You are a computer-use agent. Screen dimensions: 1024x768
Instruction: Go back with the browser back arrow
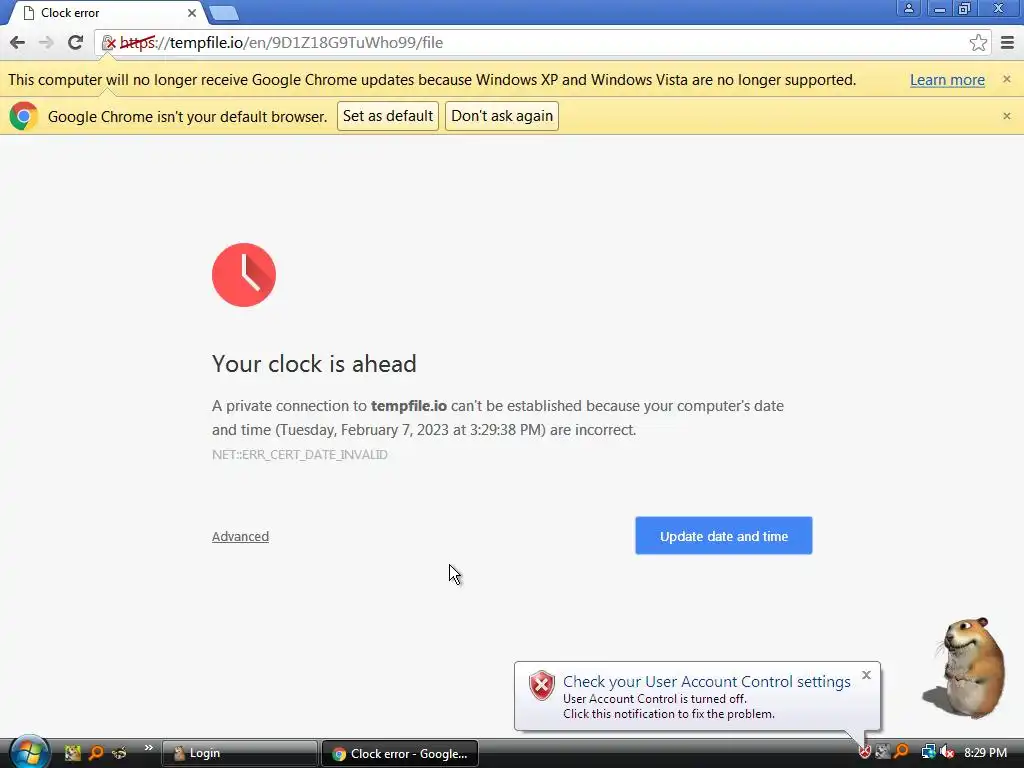point(18,43)
